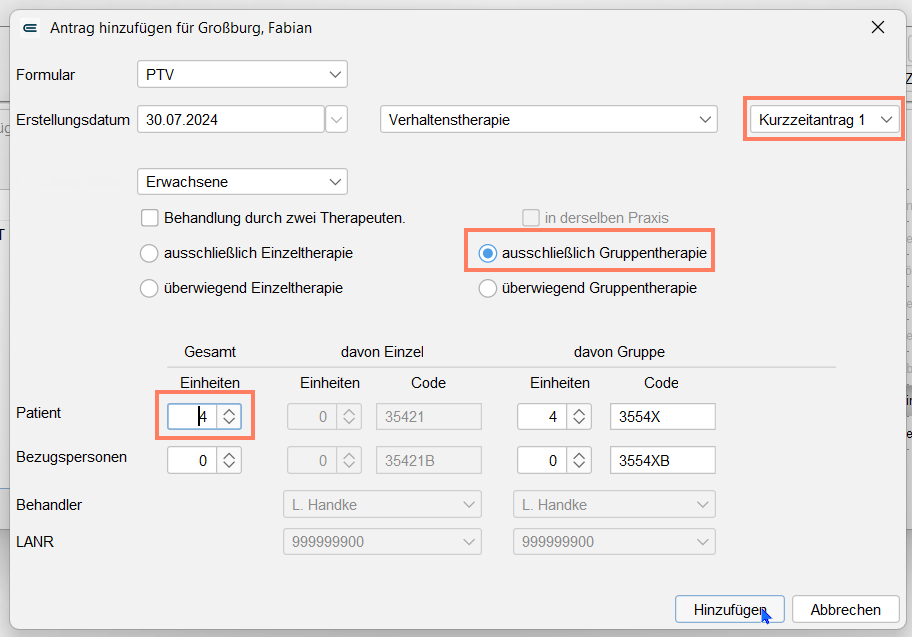
Task: Click the Gesamt column heading
Action: click(x=210, y=352)
